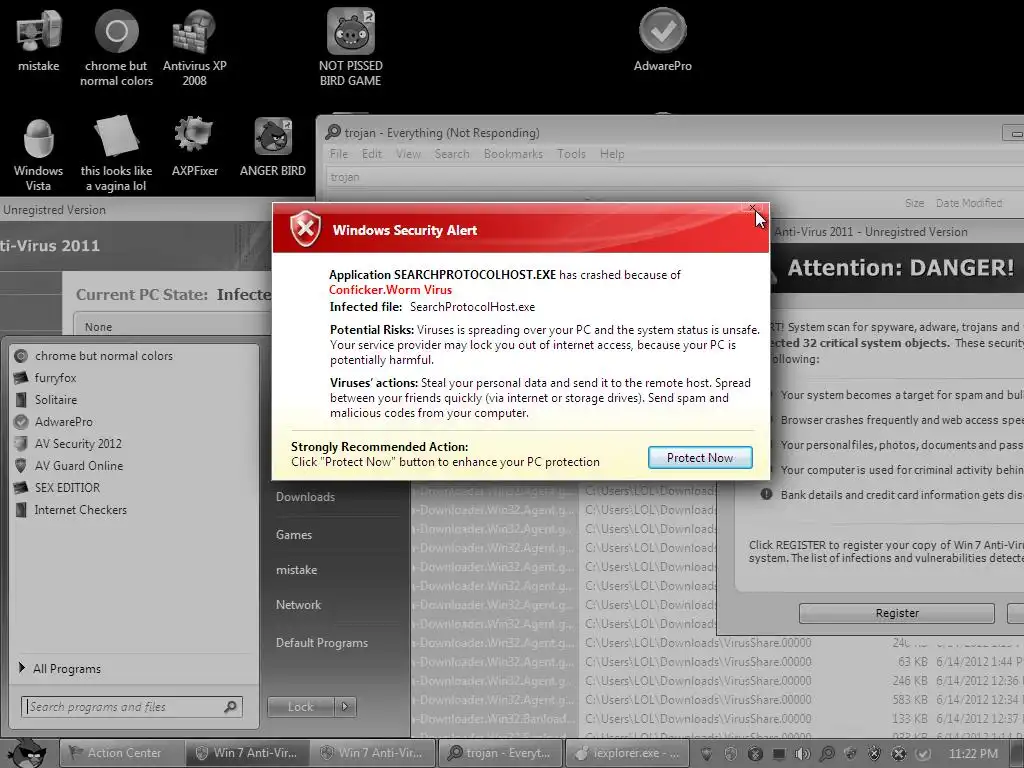Click Everything window title bar magnifier icon

pos(332,133)
